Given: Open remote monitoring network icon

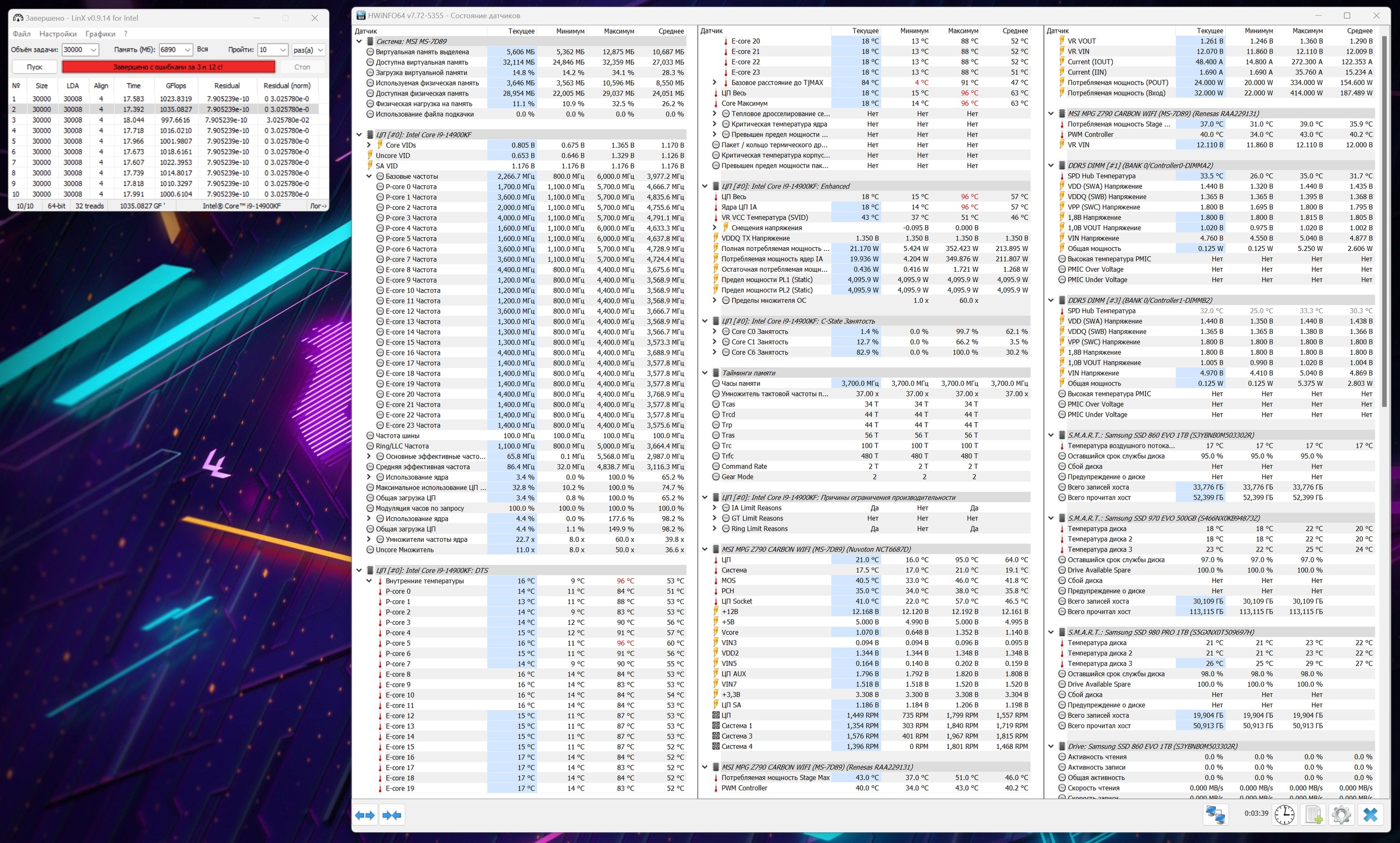Looking at the screenshot, I should click(1215, 815).
